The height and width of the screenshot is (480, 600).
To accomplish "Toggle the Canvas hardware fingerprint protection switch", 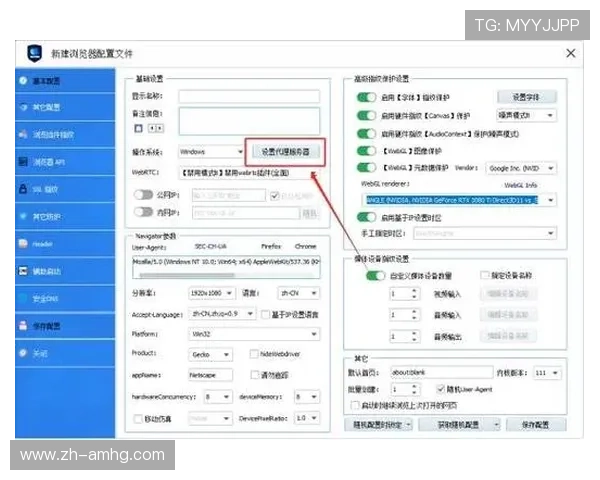I will [367, 115].
